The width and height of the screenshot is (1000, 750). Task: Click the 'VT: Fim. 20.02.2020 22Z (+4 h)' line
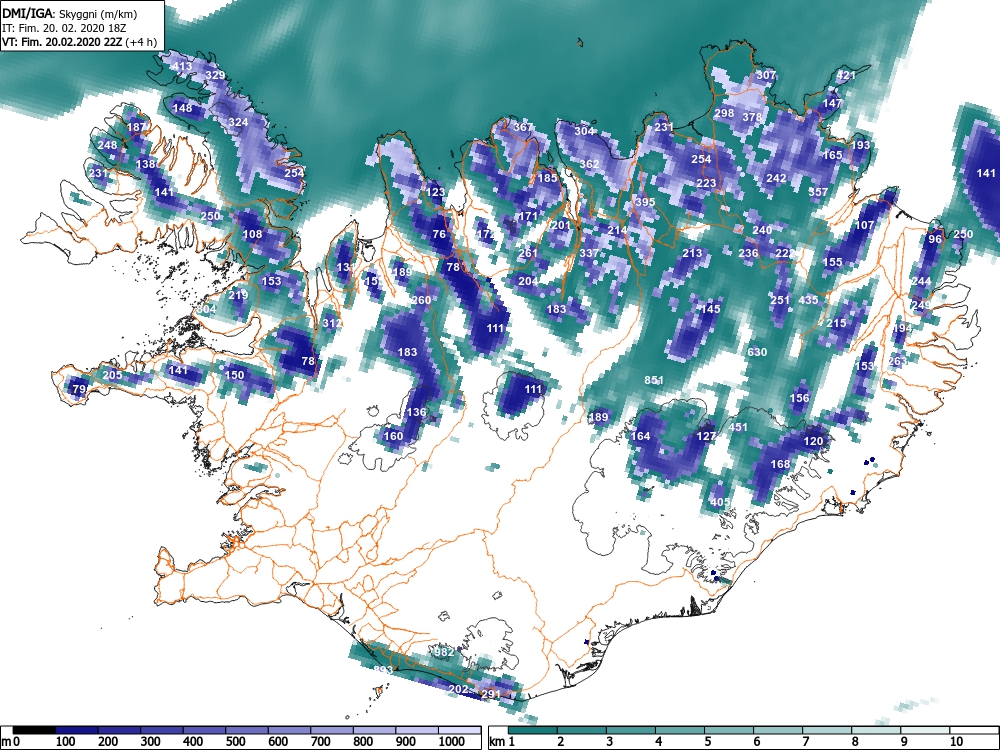(79, 42)
